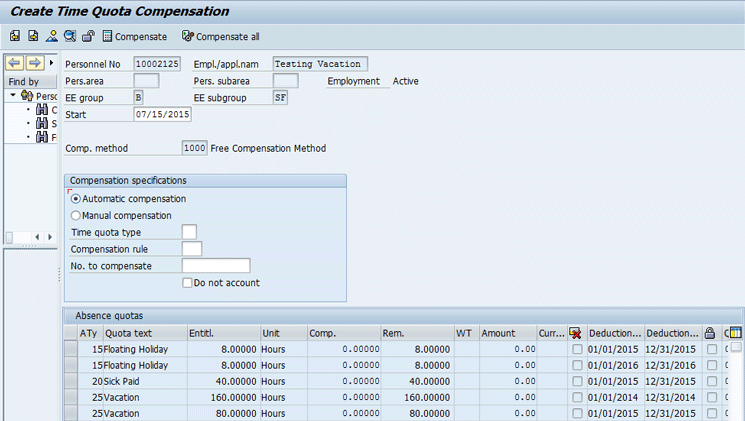Select the Person tree node icon

coord(27,96)
